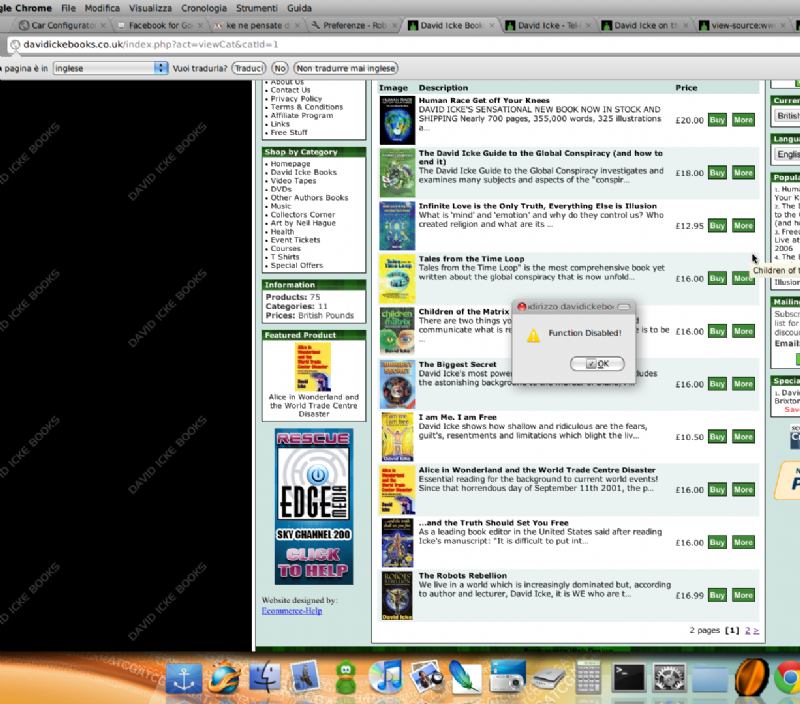The image size is (800, 704).
Task: Launch Calculator from the Dock
Action: pos(588,677)
